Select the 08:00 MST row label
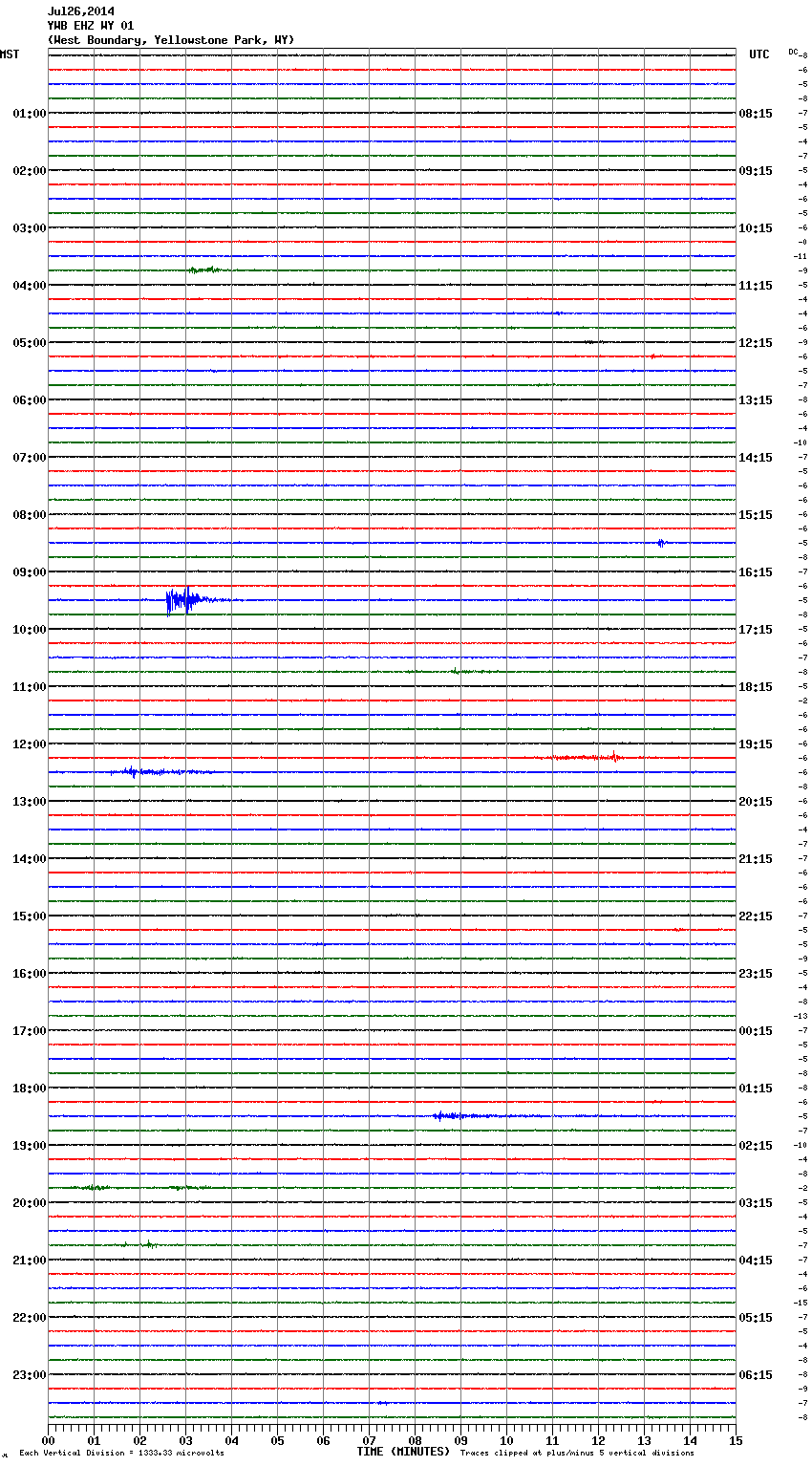 [30, 515]
